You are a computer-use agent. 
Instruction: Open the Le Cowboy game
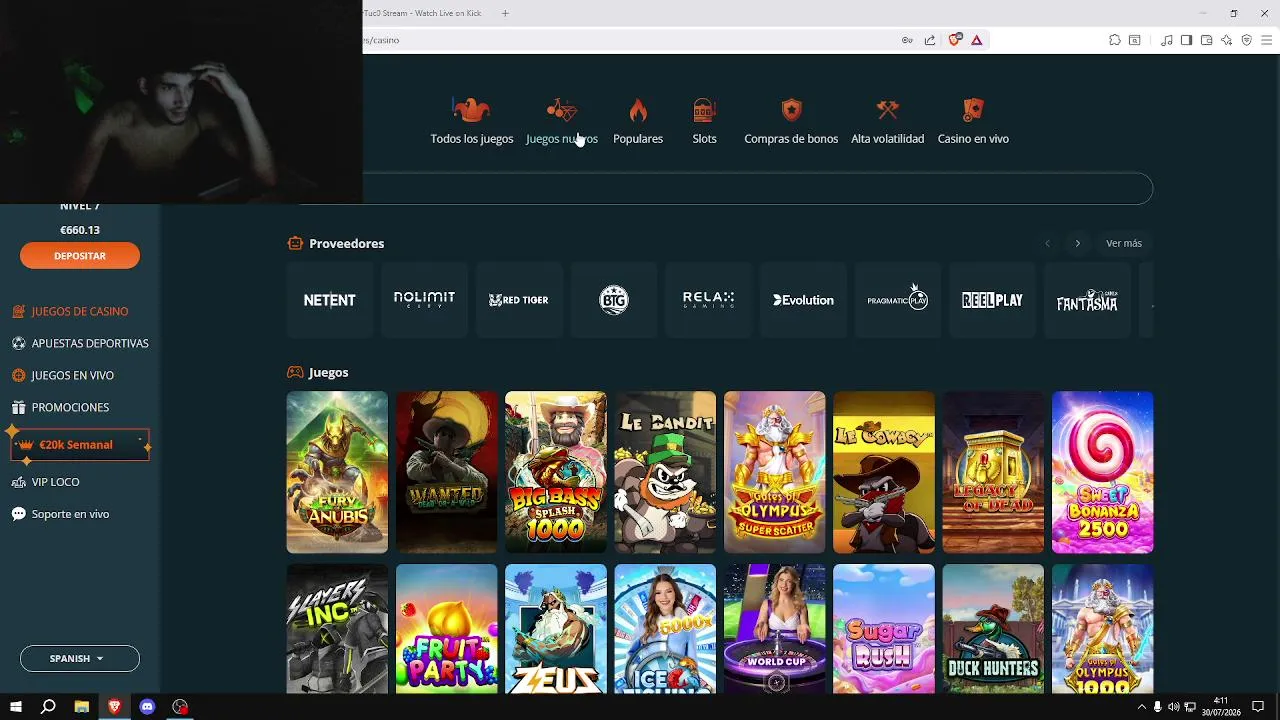pyautogui.click(x=884, y=472)
